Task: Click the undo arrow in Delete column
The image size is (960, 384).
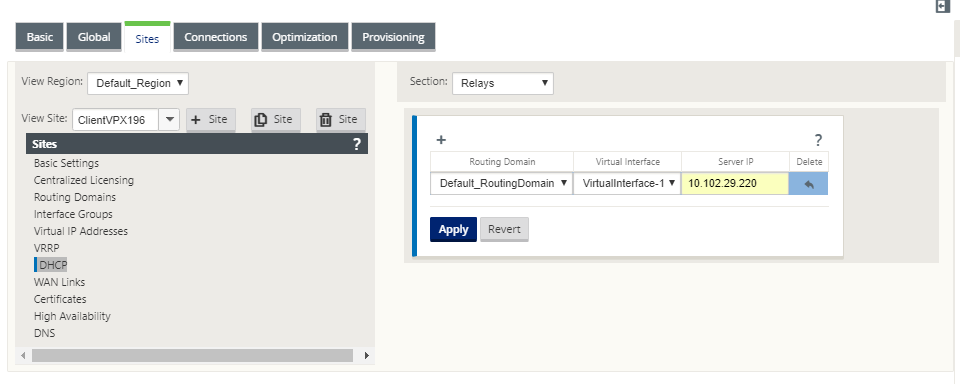Action: 809,184
